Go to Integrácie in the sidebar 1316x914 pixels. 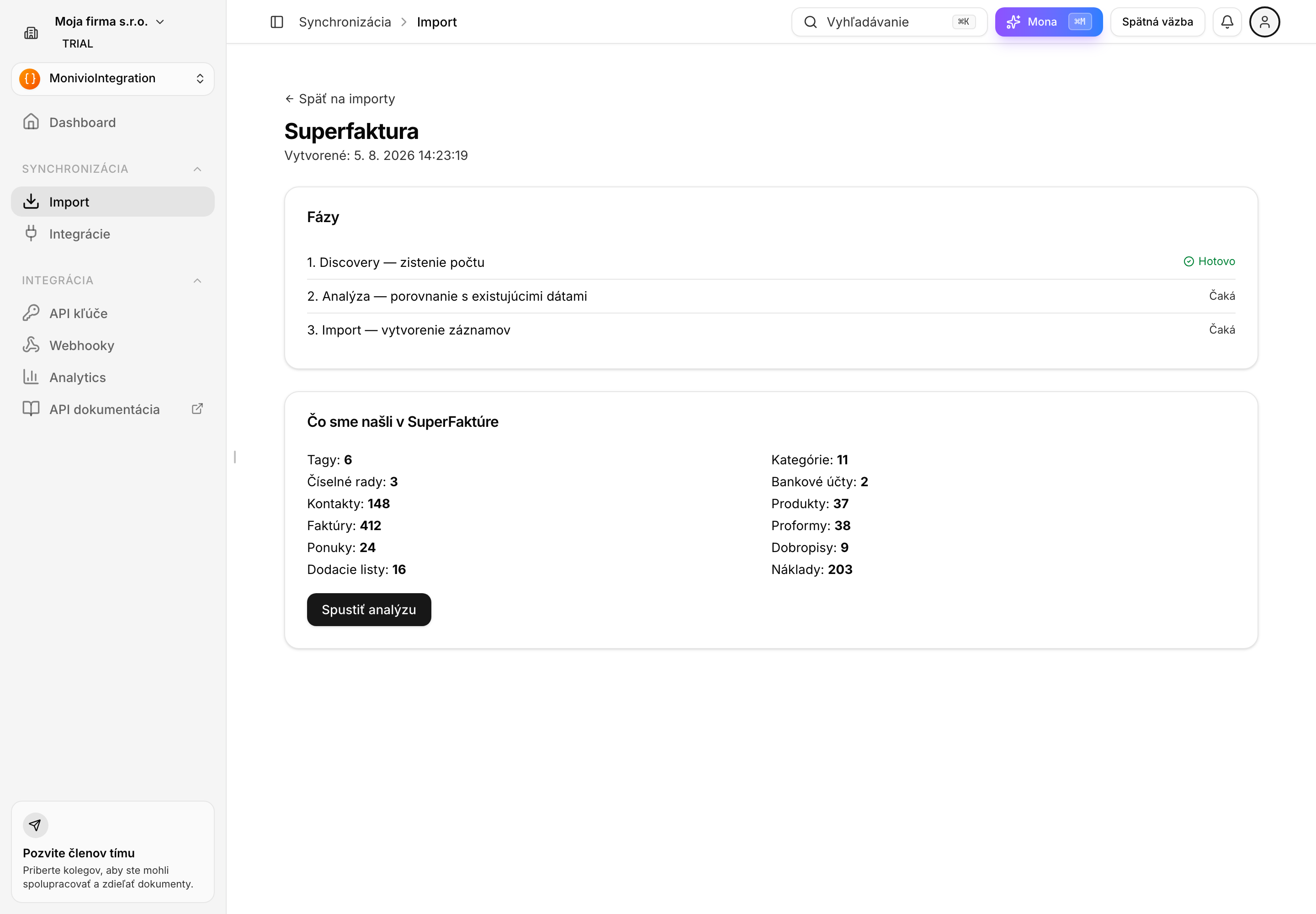click(x=113, y=234)
